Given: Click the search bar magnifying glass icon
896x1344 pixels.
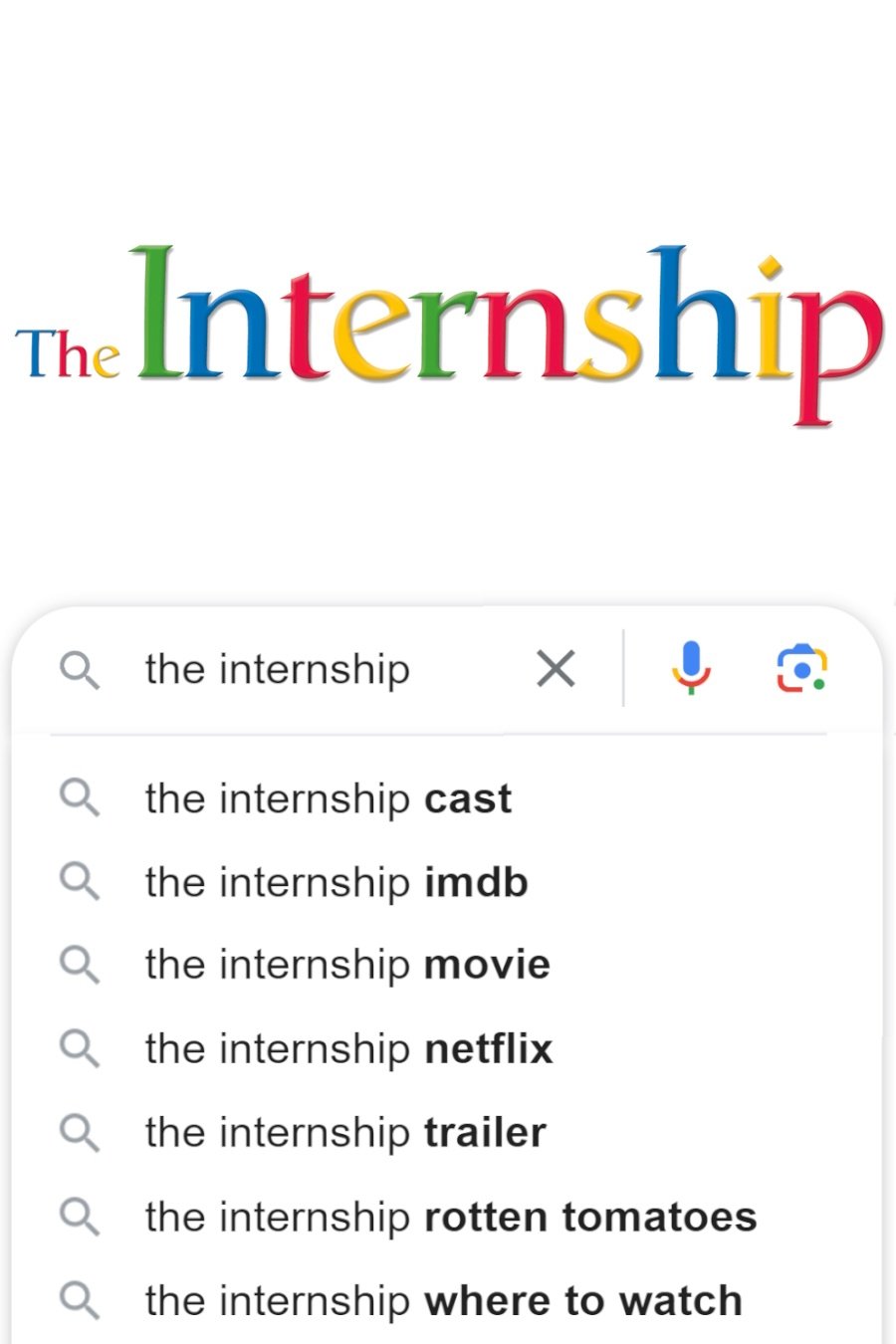Looking at the screenshot, I should tap(79, 670).
